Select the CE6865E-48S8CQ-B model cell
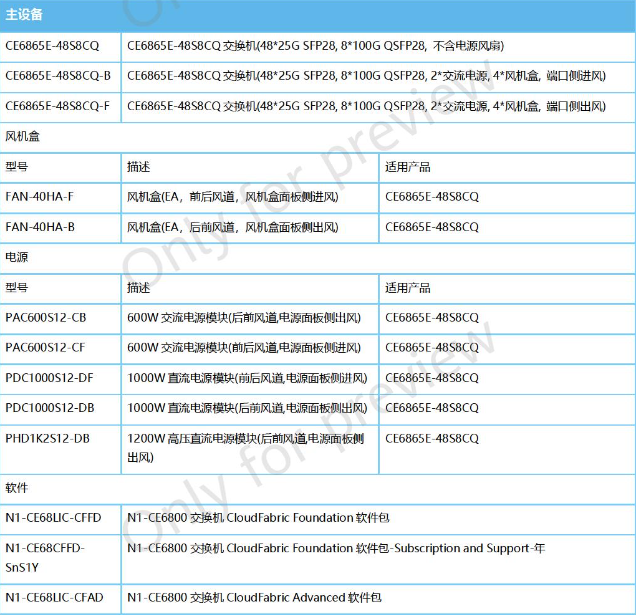This screenshot has height=615, width=636. [58, 76]
